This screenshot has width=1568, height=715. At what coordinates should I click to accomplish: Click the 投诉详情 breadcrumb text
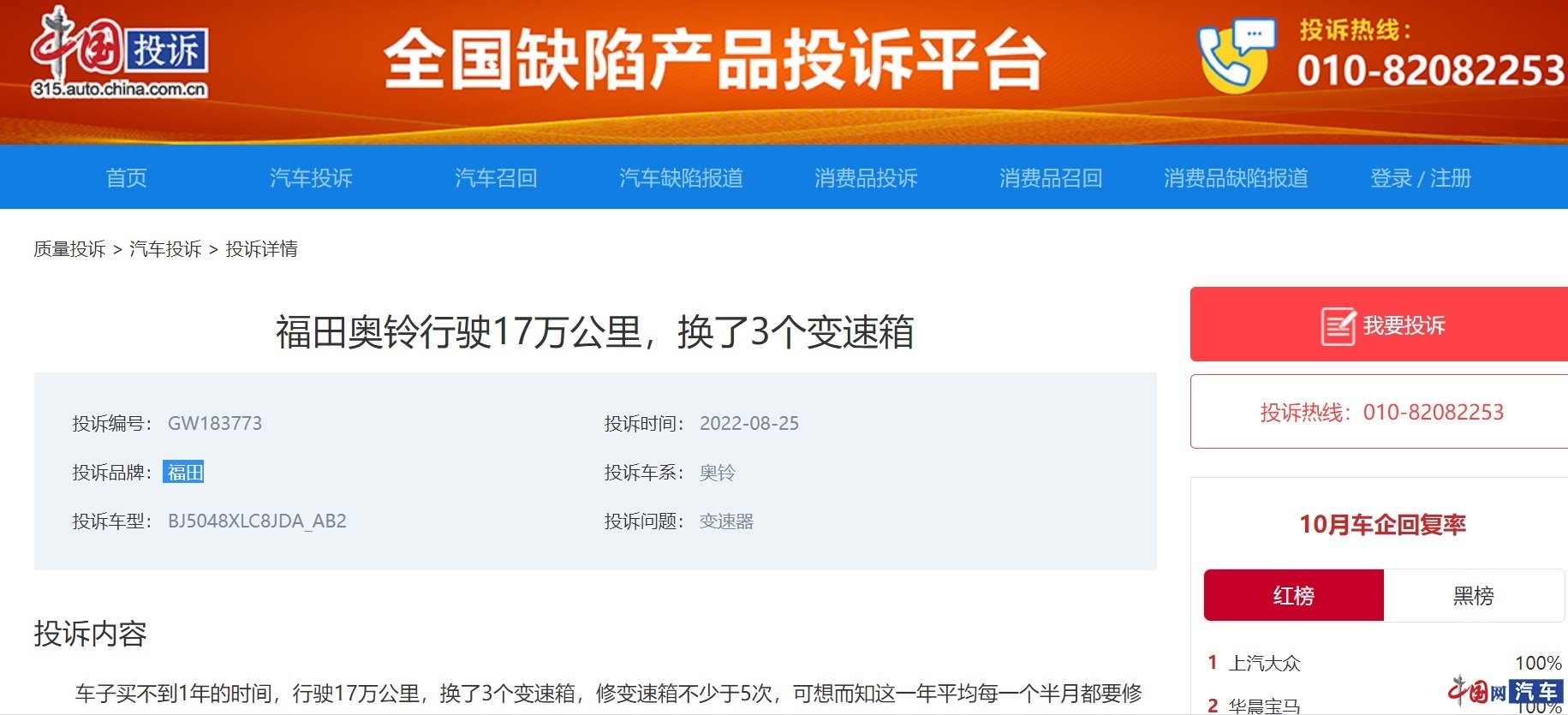point(261,249)
